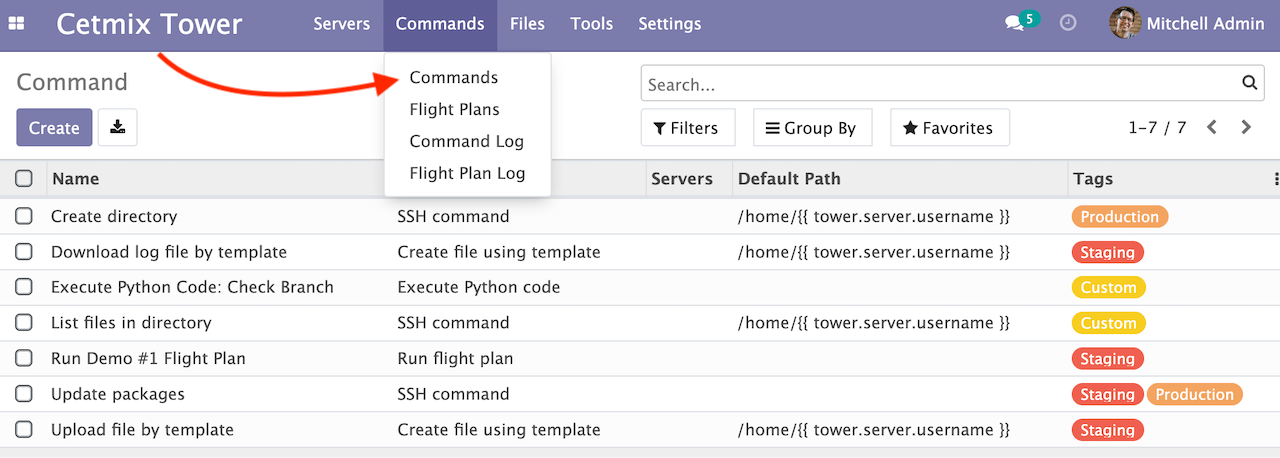
Task: Click the Staging tag on Run Demo #1 row
Action: click(x=1108, y=358)
